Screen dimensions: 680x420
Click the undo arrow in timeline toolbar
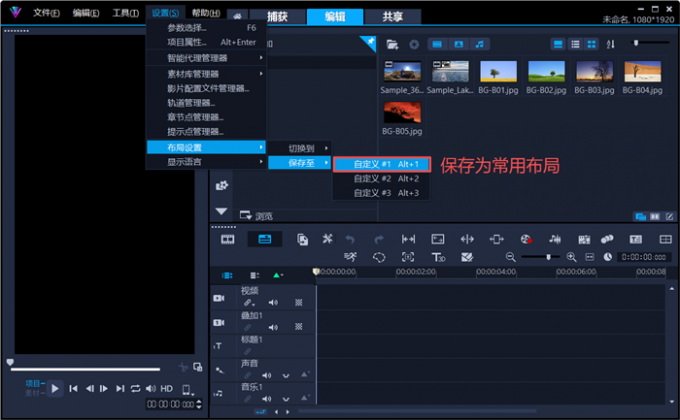pos(350,239)
